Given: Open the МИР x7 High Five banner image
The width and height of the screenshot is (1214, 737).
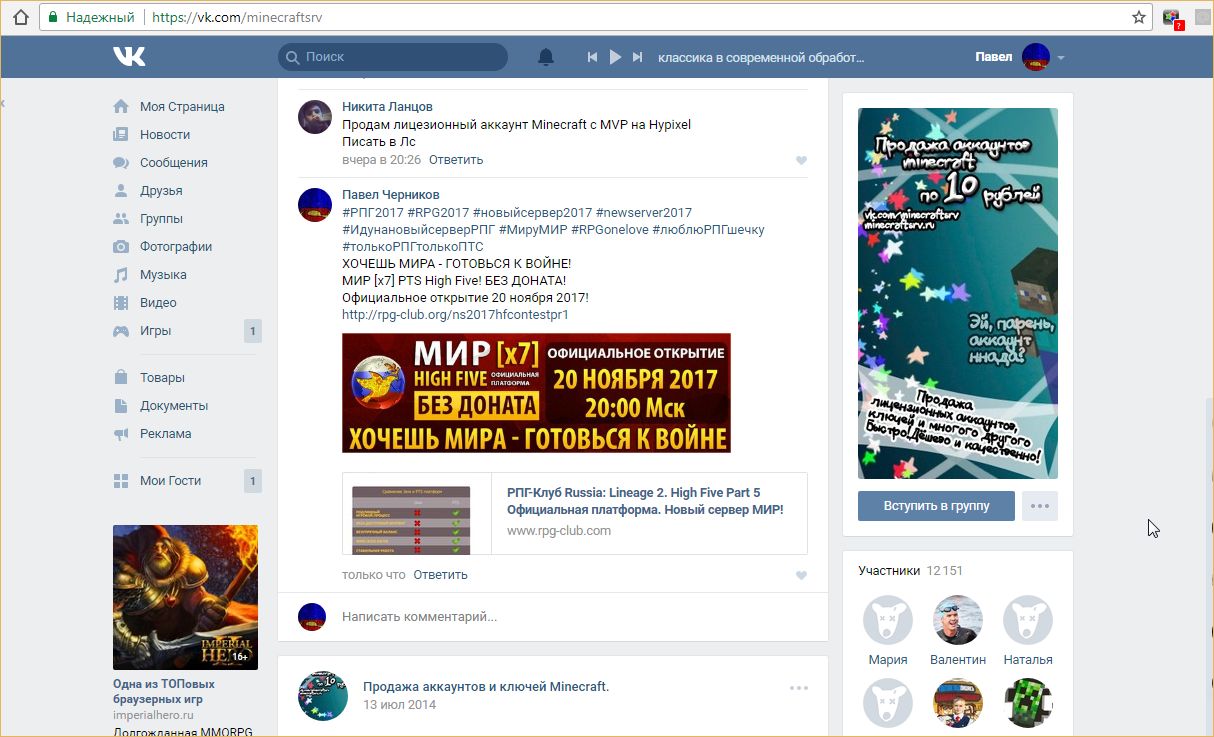Looking at the screenshot, I should (x=536, y=393).
